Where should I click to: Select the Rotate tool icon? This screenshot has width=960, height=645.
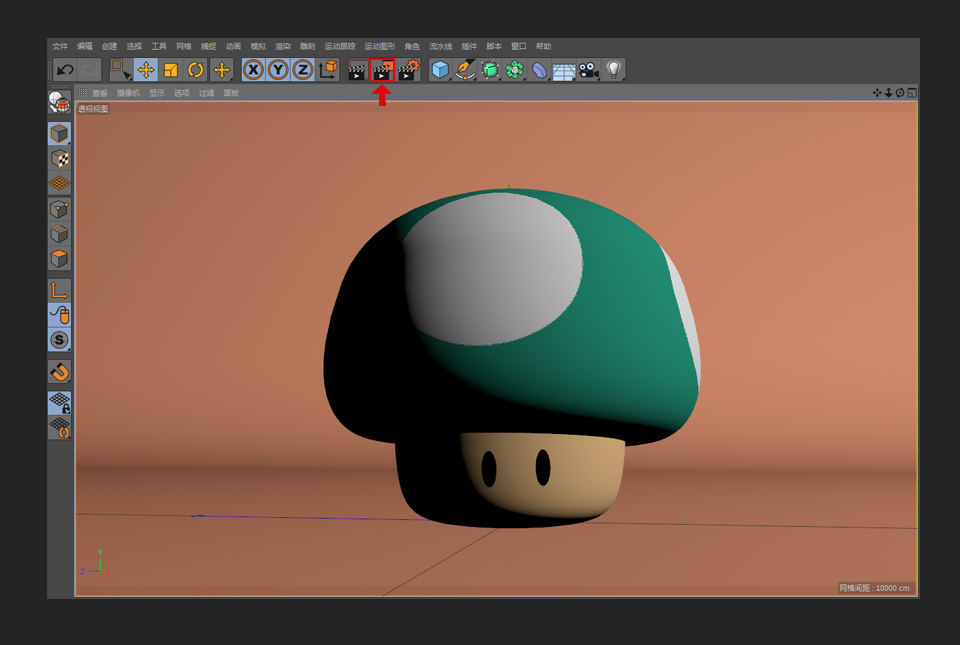pos(196,70)
